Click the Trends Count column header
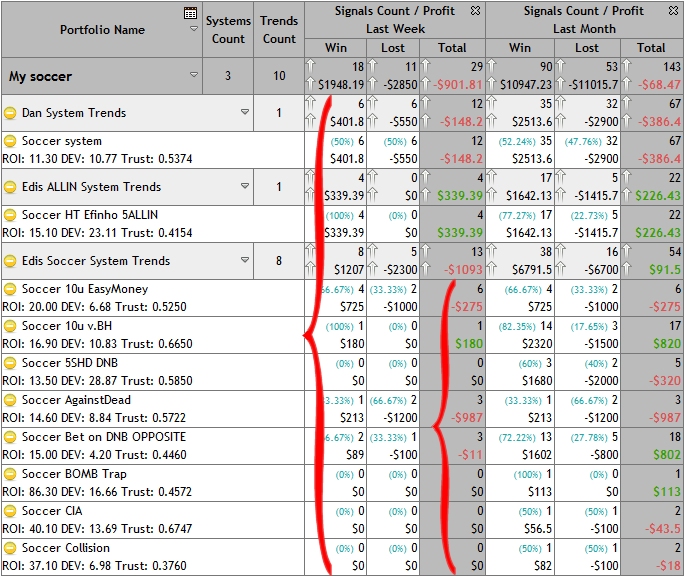 click(279, 29)
